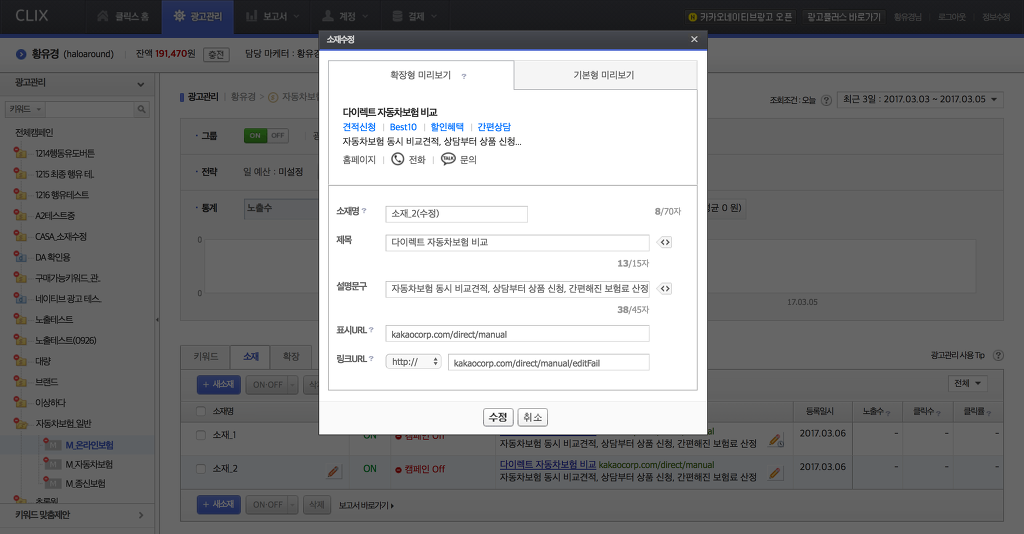The height and width of the screenshot is (534, 1024).
Task: Open the 대량 campaign folder icon
Action: click(20, 361)
